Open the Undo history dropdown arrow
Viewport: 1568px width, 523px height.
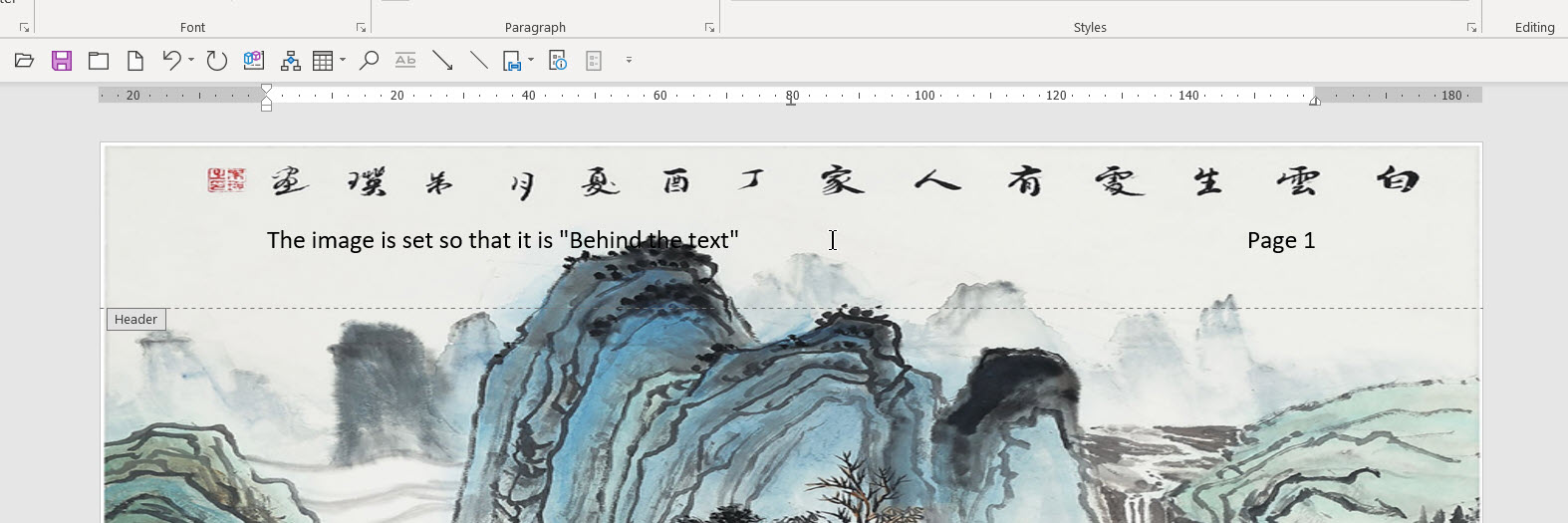point(191,61)
